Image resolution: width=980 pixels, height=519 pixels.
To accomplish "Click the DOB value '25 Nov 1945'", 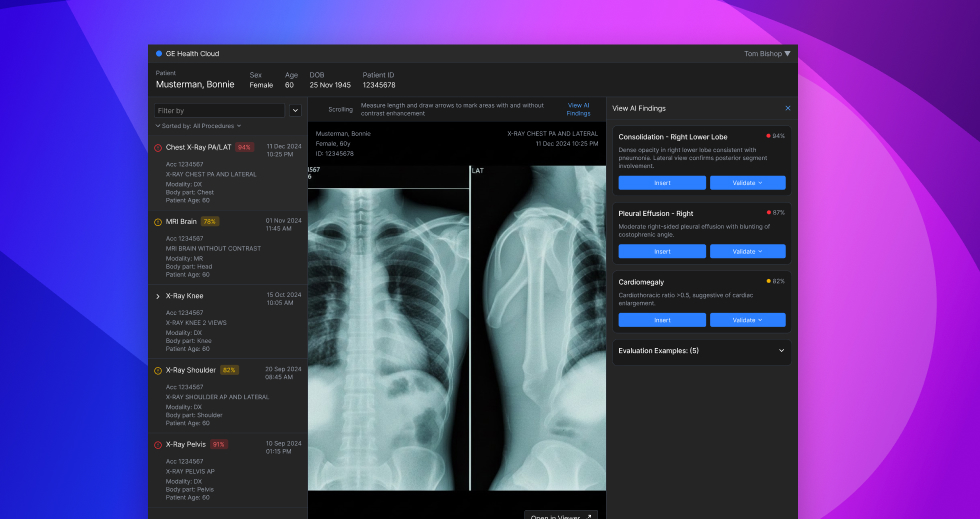I will coord(330,85).
